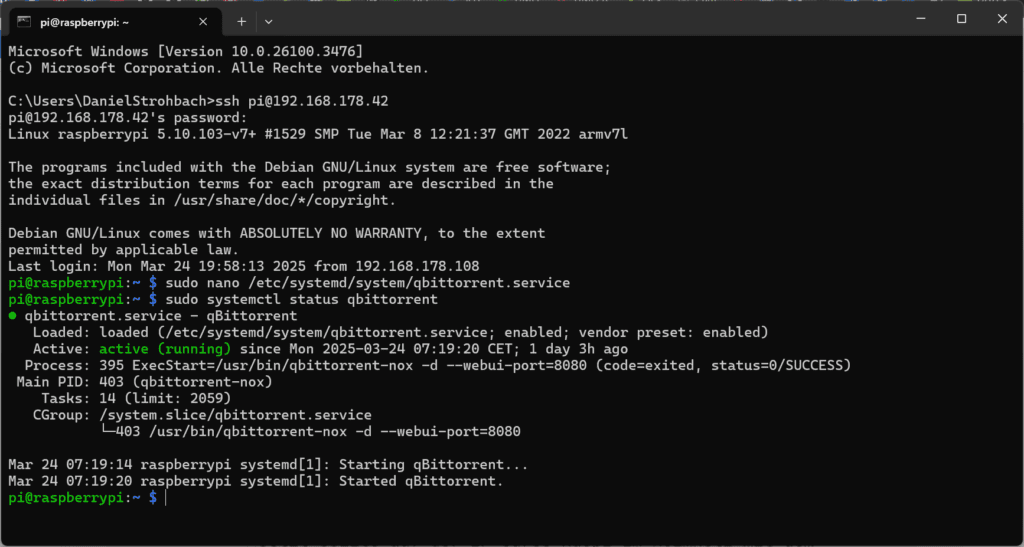Screen dimensions: 1024x547
Task: Click the 'sudo systemctl status qbittorrent' command
Action: pos(302,300)
